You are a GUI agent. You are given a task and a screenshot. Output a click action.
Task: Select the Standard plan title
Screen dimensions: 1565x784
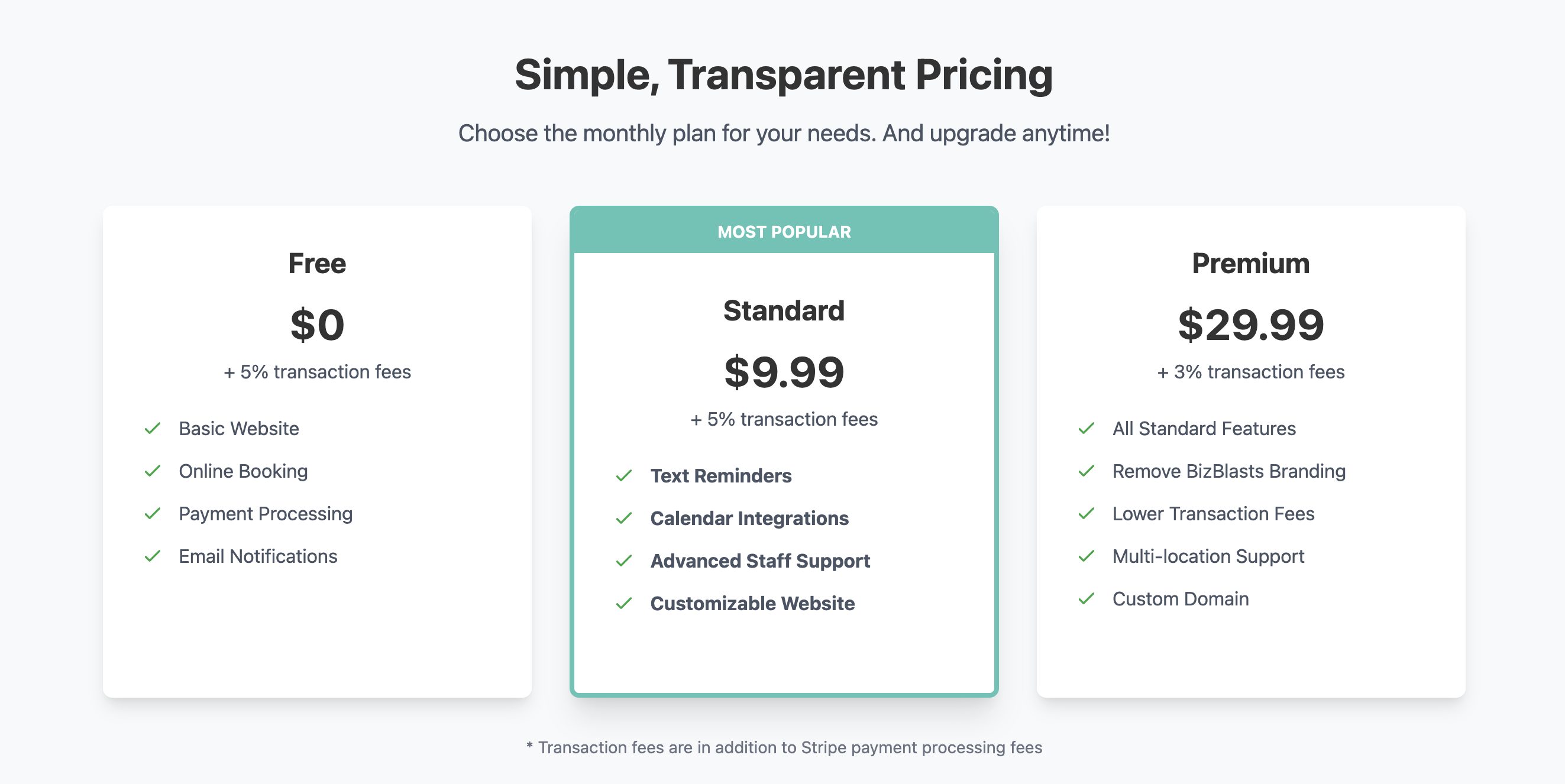tap(784, 311)
